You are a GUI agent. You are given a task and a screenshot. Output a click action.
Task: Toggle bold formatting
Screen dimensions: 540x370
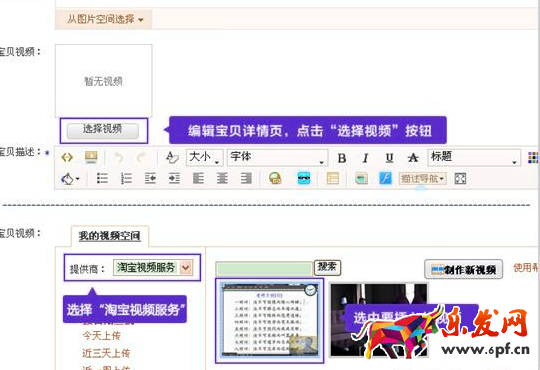pos(342,158)
